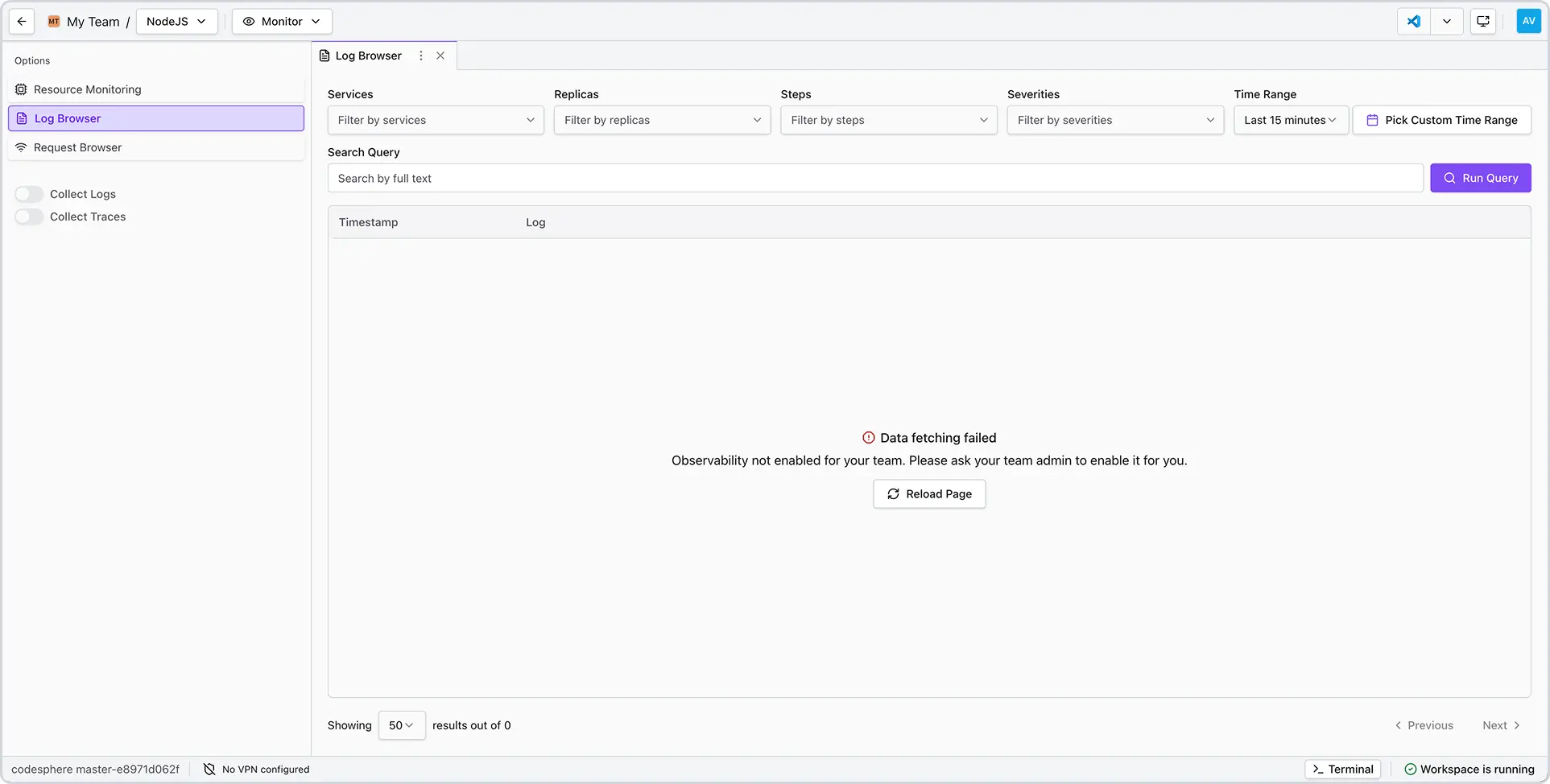Select the Log Browser tab
Screen dimensions: 1550x784
(x=368, y=56)
